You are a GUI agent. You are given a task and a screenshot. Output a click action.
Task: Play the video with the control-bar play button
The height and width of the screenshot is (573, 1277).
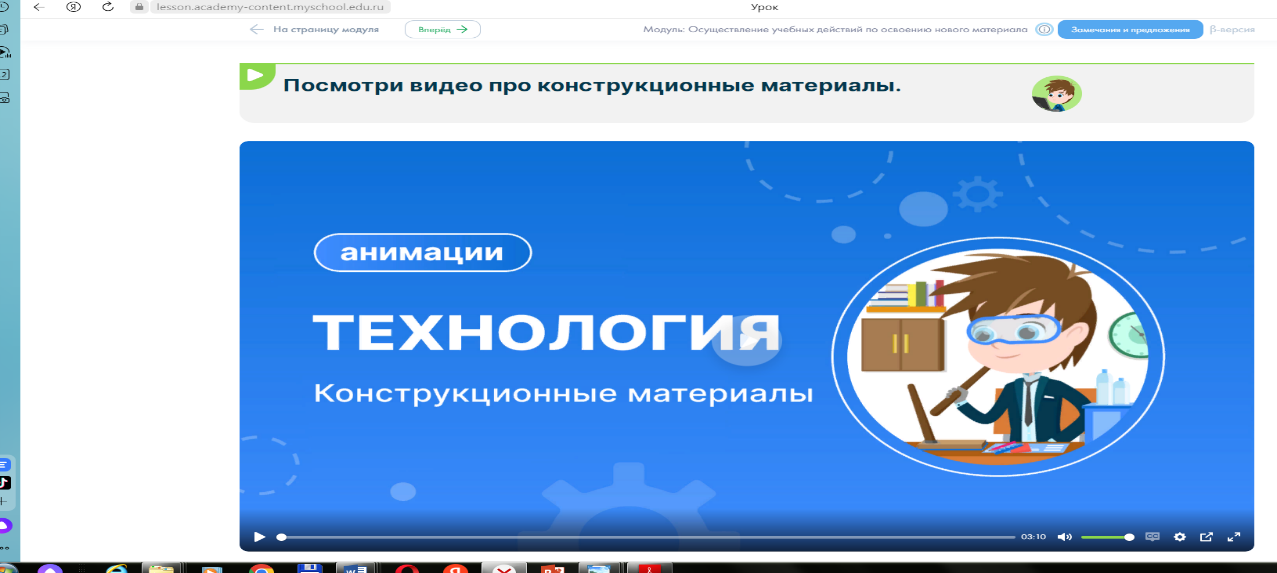(259, 537)
